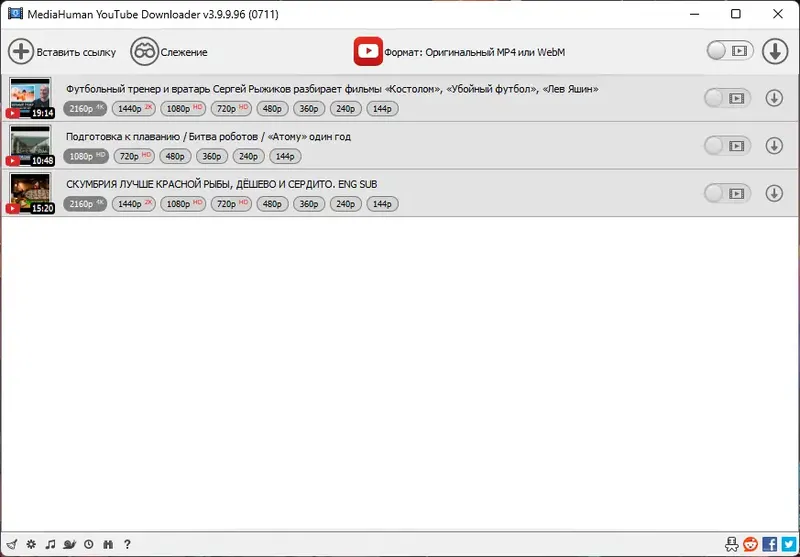Select 1080p HD for 'Подготовка к плаванию'
This screenshot has width=800, height=557.
[86, 156]
